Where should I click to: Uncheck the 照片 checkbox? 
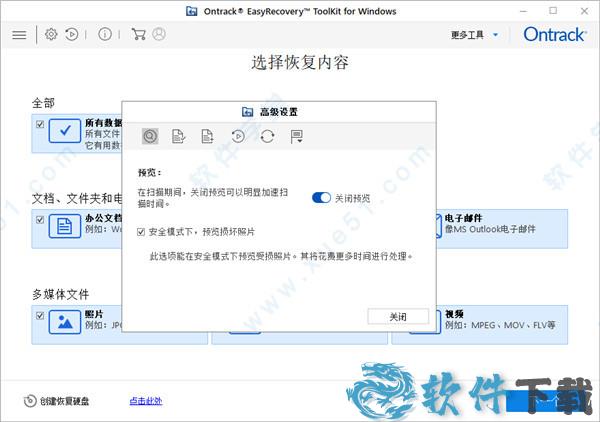[x=40, y=315]
